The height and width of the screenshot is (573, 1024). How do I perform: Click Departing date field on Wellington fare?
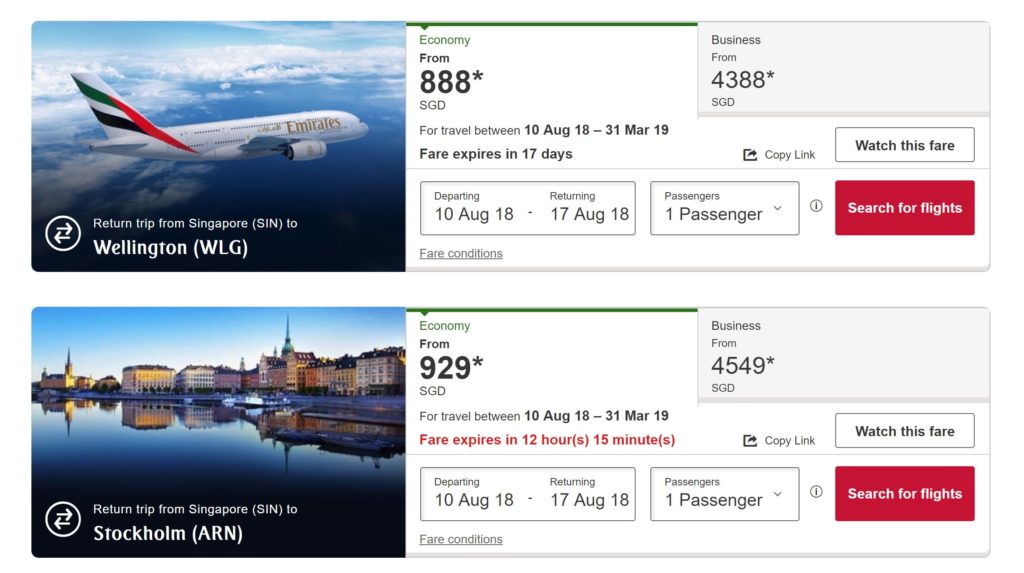tap(474, 208)
